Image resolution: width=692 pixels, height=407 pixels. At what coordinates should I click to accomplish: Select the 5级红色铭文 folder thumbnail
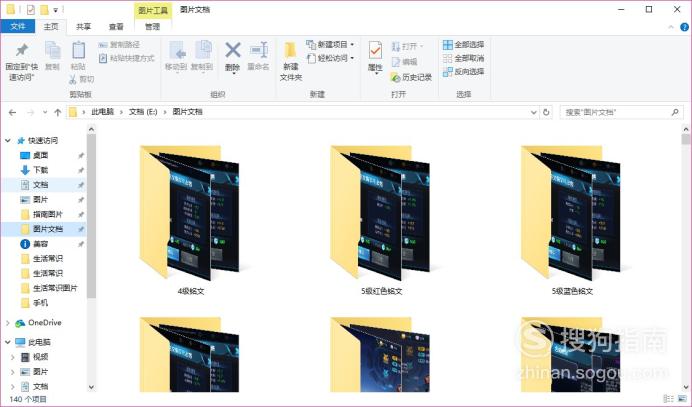pos(381,214)
